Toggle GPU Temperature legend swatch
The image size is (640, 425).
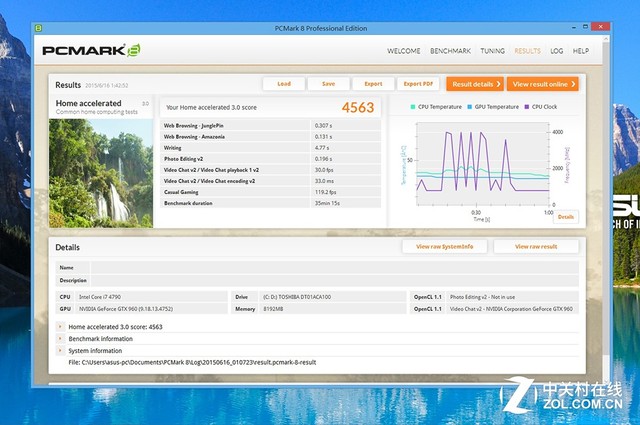469,107
